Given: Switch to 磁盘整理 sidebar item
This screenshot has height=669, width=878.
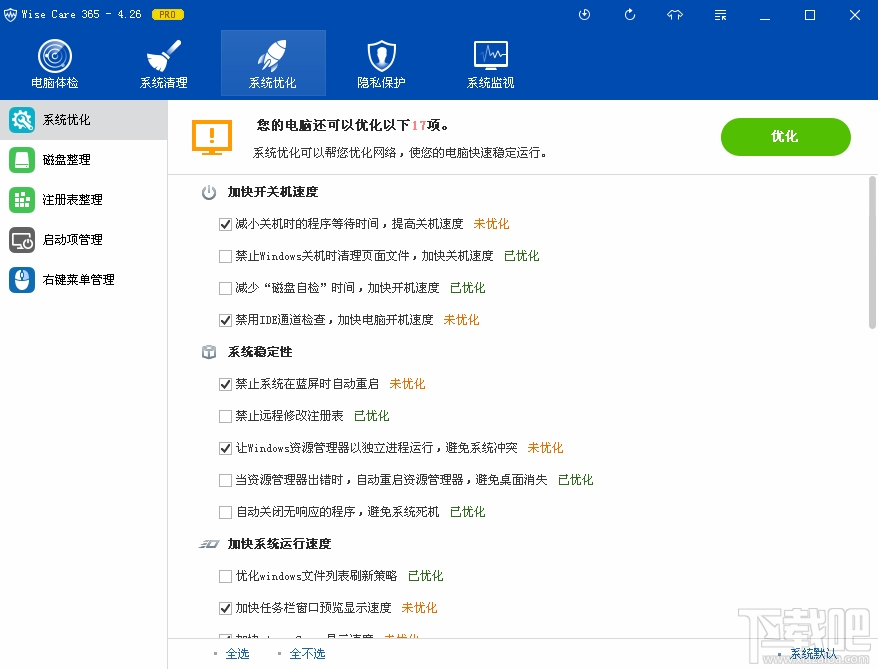Looking at the screenshot, I should click(x=83, y=160).
